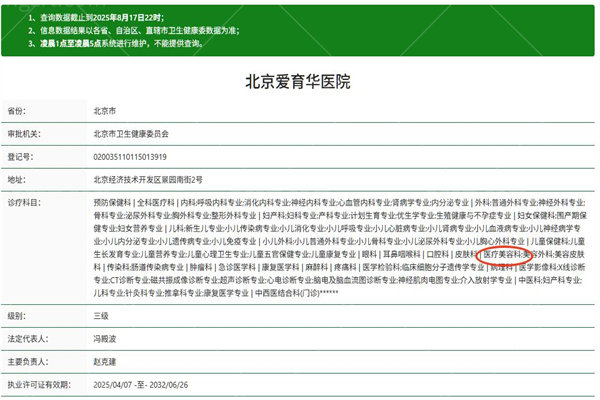Select legal representative name 冯殿波
Image resolution: width=600 pixels, height=400 pixels.
coord(105,339)
